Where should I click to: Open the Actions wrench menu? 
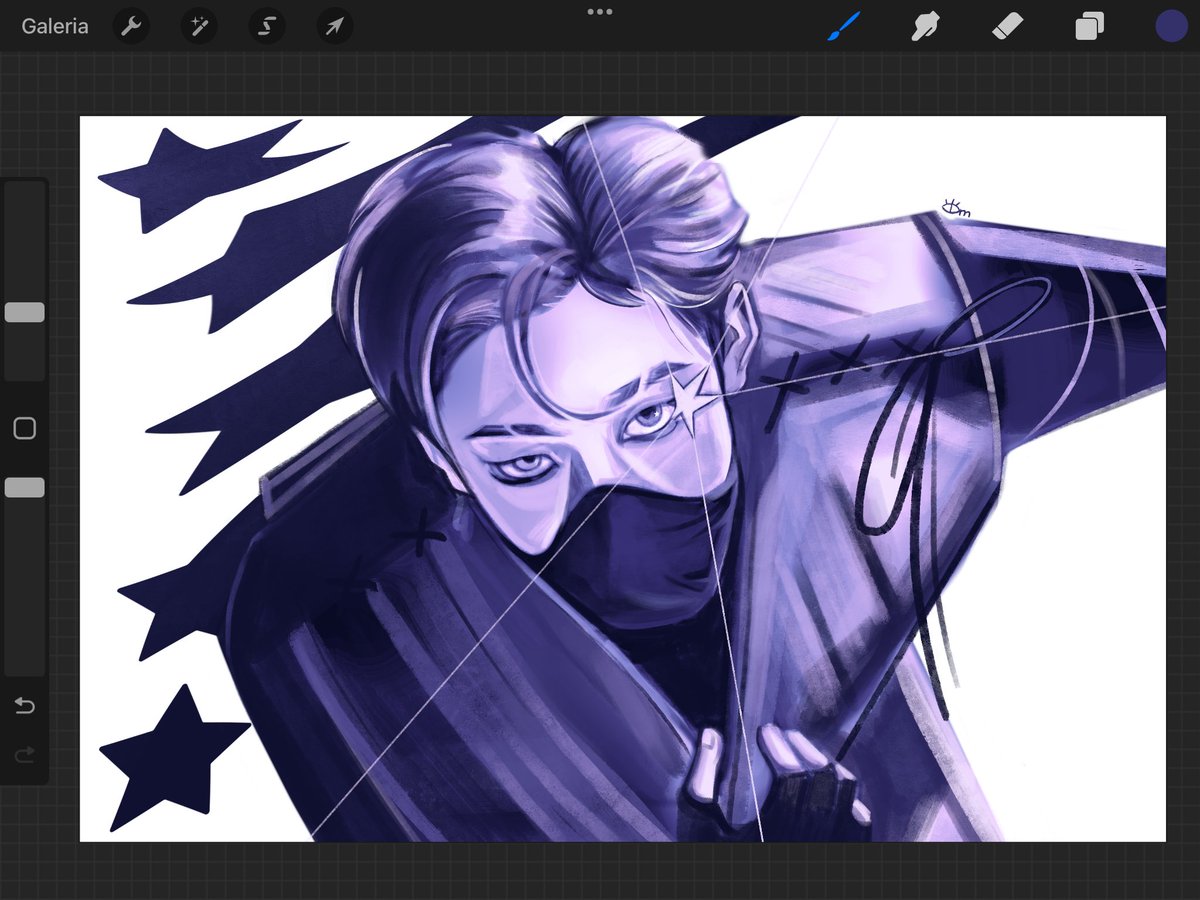(x=131, y=27)
